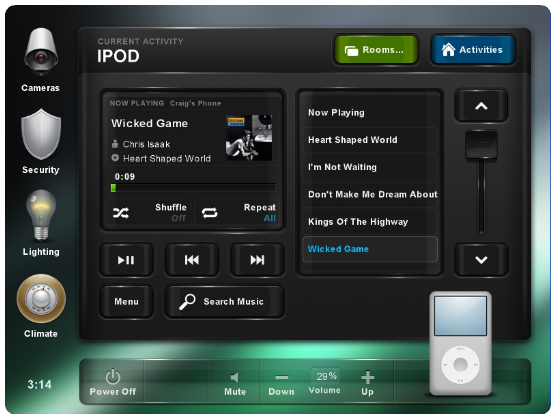Mute the audio
The image size is (556, 419).
[x=235, y=384]
